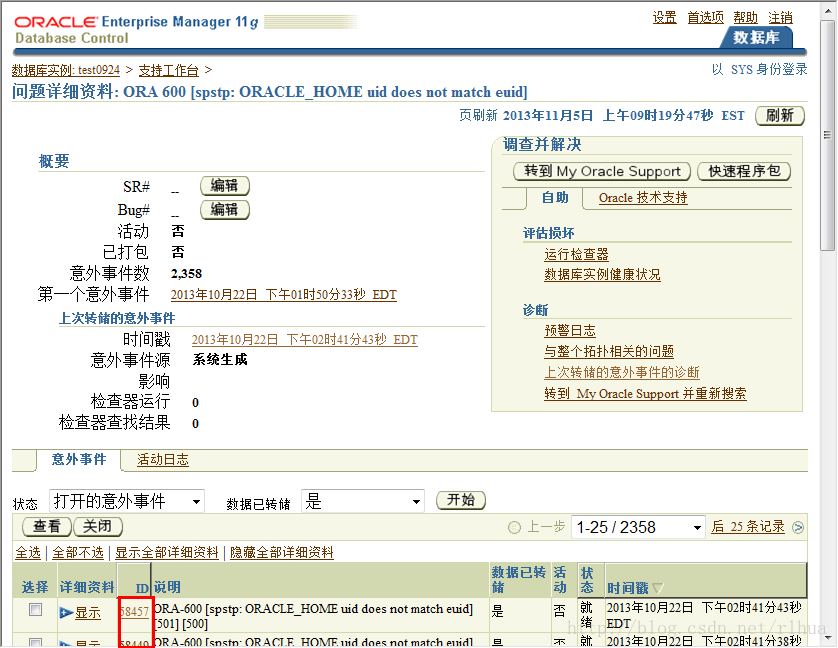Open 数据库实例健康状况 link
This screenshot has width=838, height=648.
[602, 275]
